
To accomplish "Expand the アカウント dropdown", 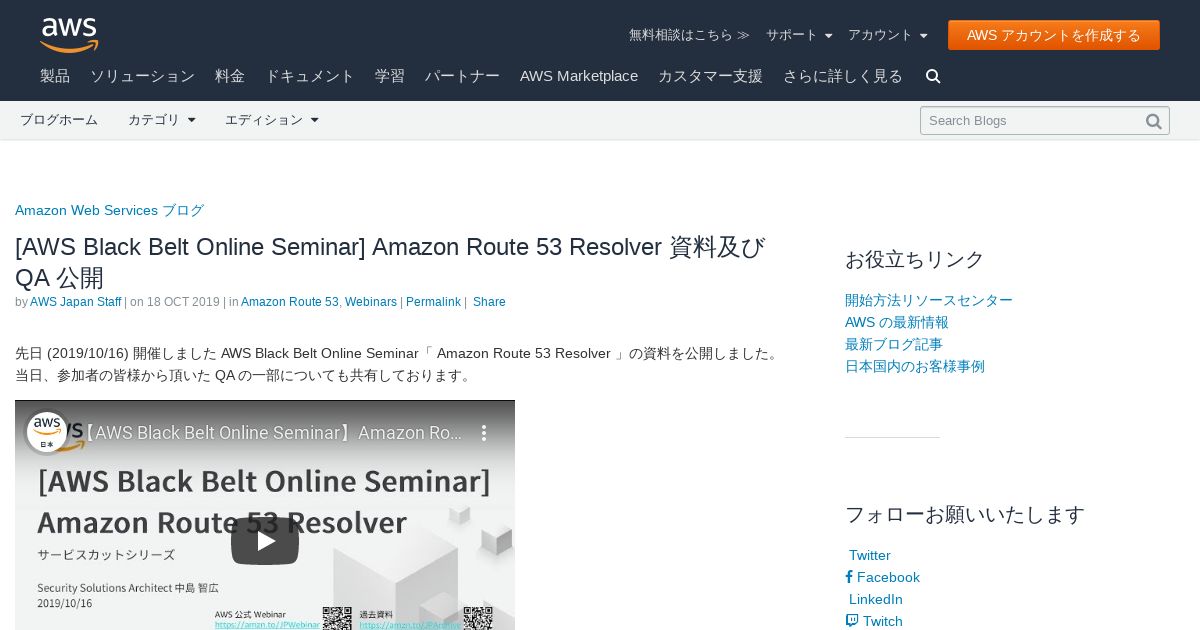I will 888,35.
